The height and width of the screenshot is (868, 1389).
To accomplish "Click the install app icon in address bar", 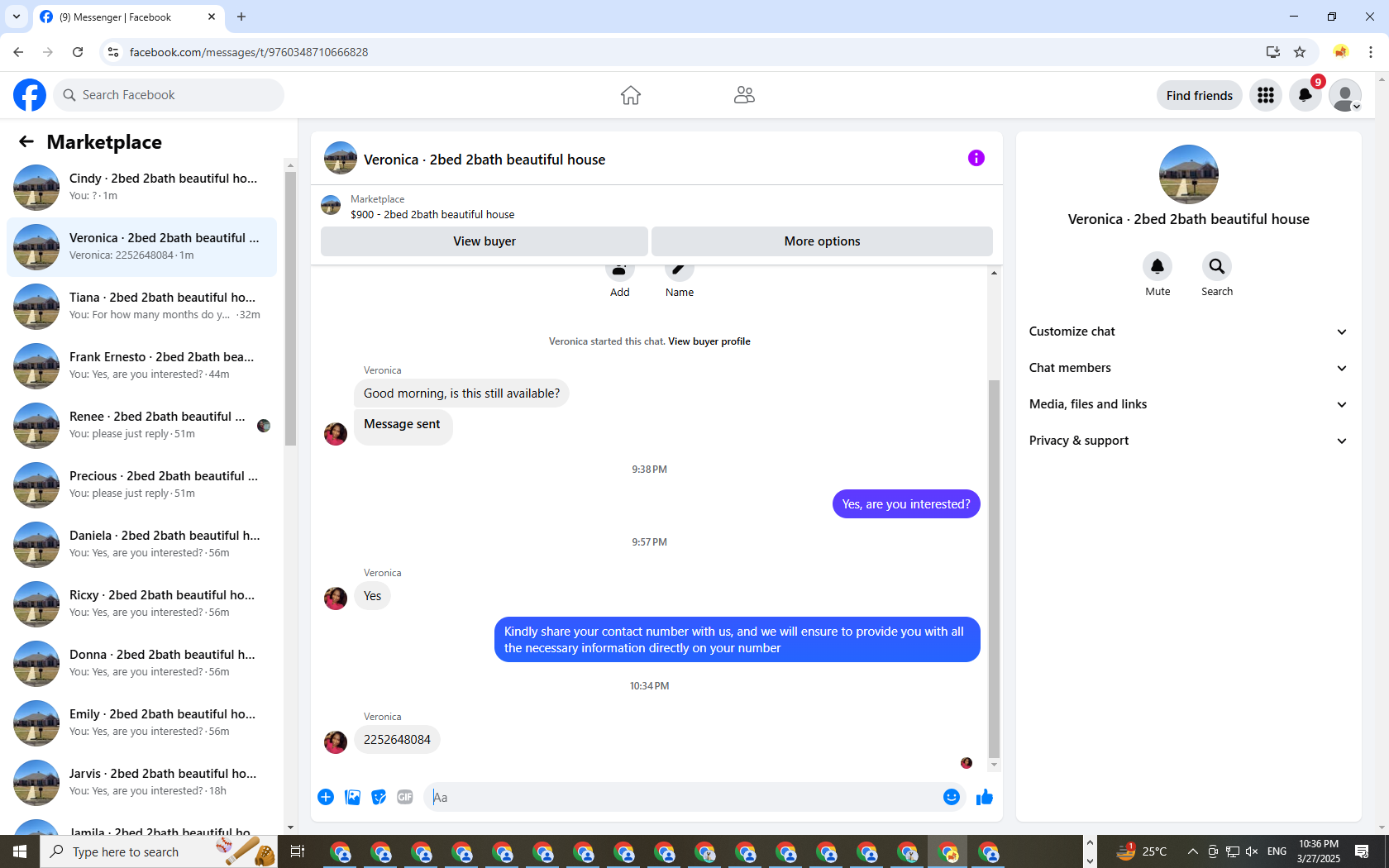I will coord(1273,52).
